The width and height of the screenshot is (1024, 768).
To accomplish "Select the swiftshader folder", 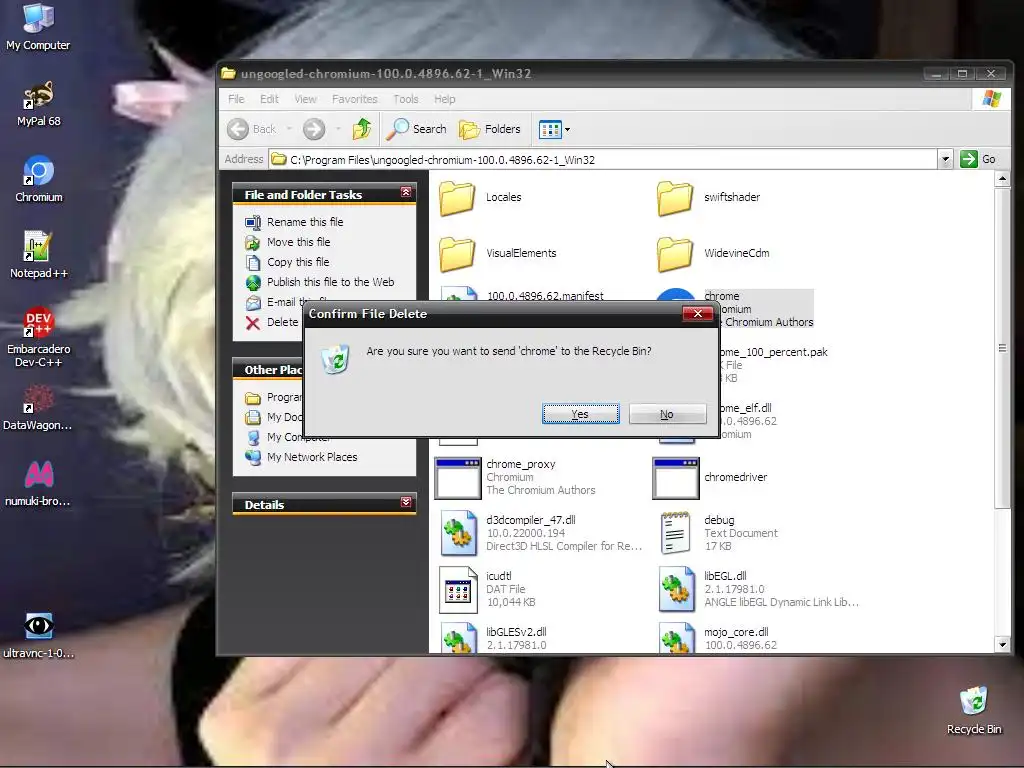I will point(708,197).
